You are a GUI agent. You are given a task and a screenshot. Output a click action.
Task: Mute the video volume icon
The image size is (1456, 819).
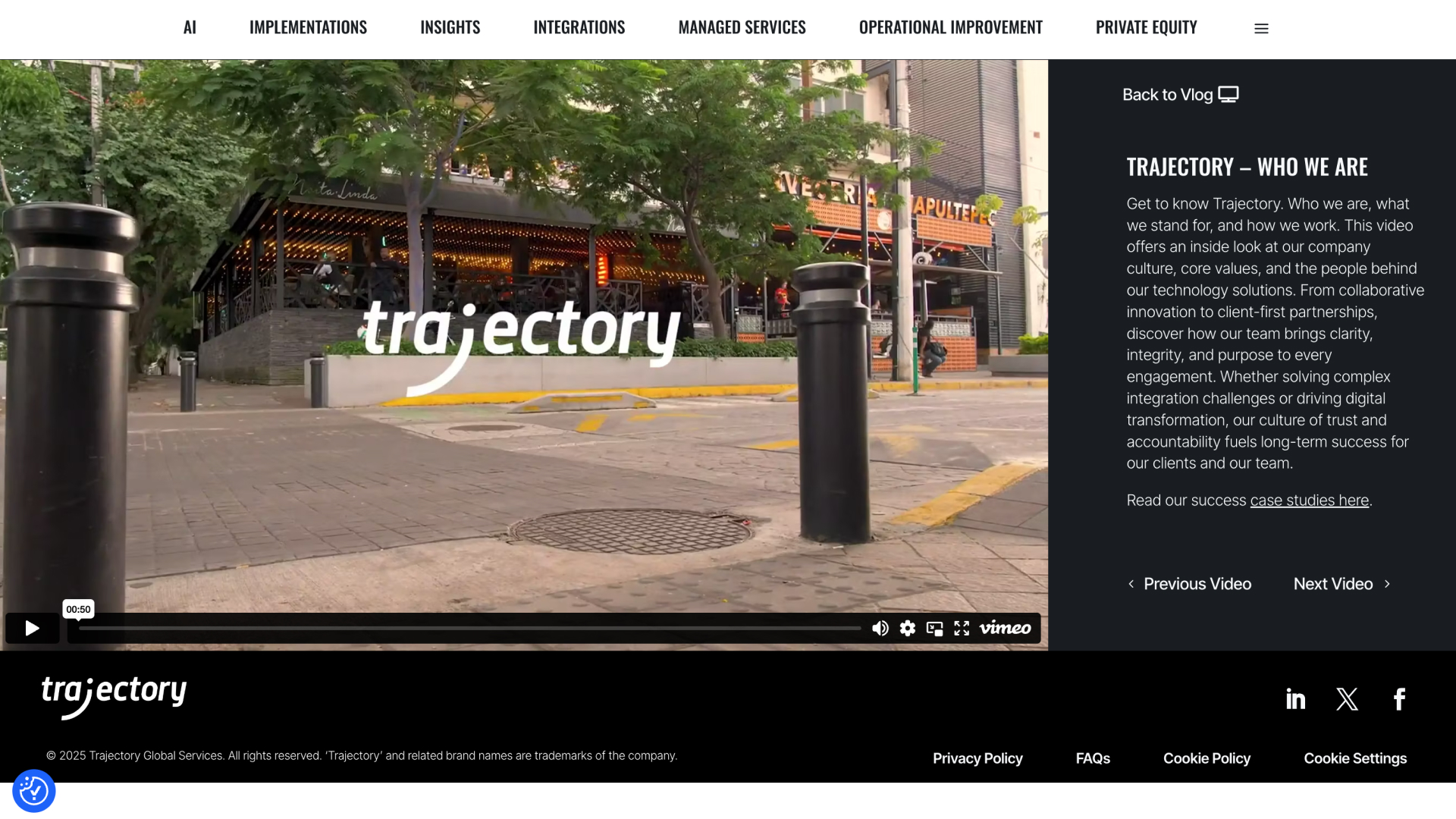[x=880, y=628]
